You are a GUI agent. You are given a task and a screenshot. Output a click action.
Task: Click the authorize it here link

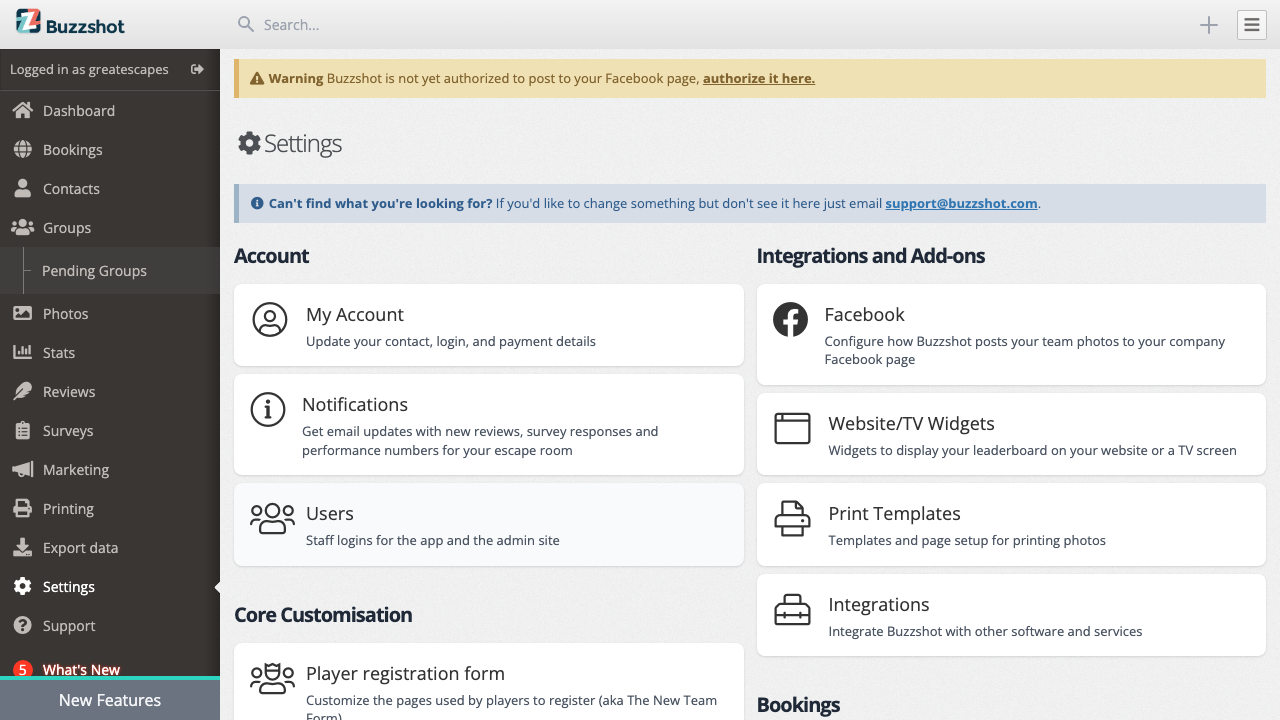coord(758,78)
